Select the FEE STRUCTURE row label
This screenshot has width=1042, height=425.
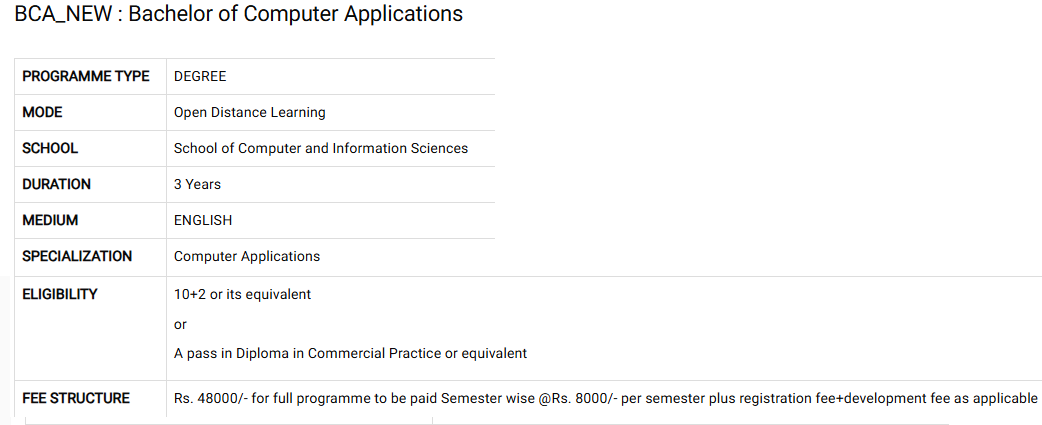[x=76, y=398]
